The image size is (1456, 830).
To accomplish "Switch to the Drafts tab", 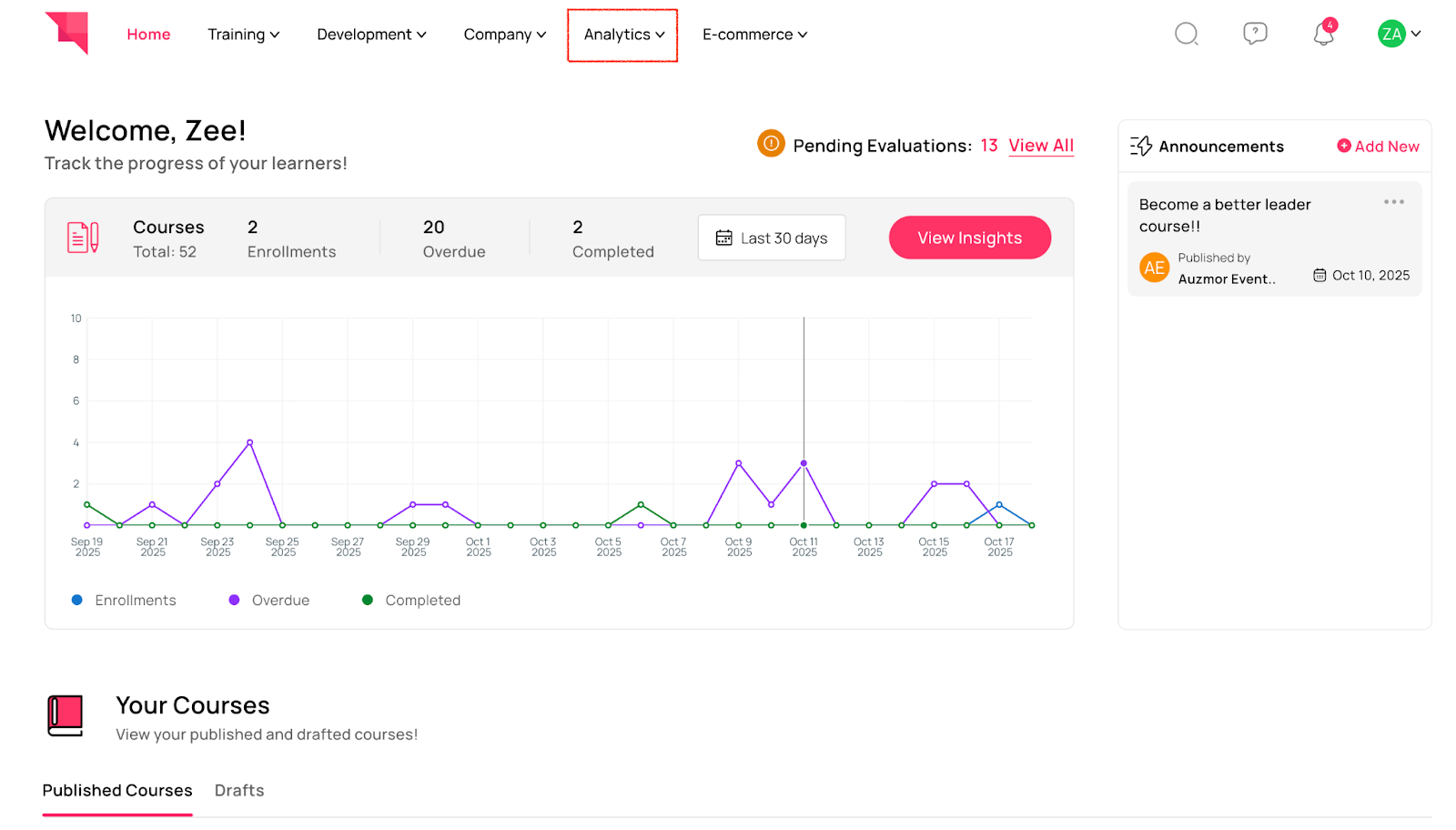I will click(239, 791).
